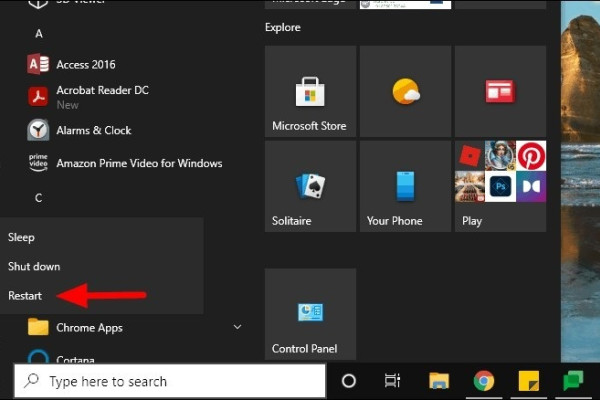
Task: Click the Type here to search box
Action: [170, 381]
